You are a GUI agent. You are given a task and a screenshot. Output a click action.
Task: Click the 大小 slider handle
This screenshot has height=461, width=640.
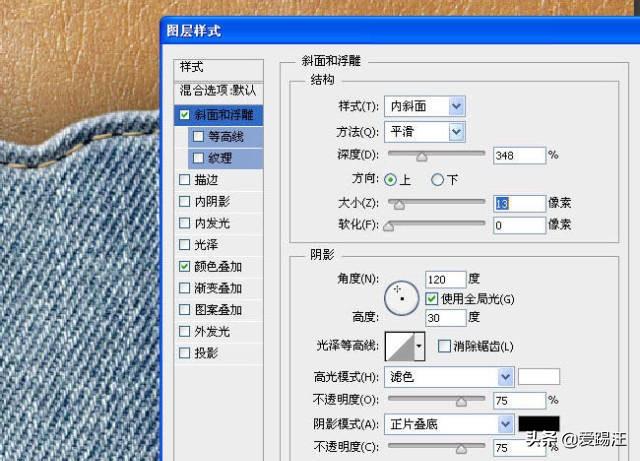399,204
